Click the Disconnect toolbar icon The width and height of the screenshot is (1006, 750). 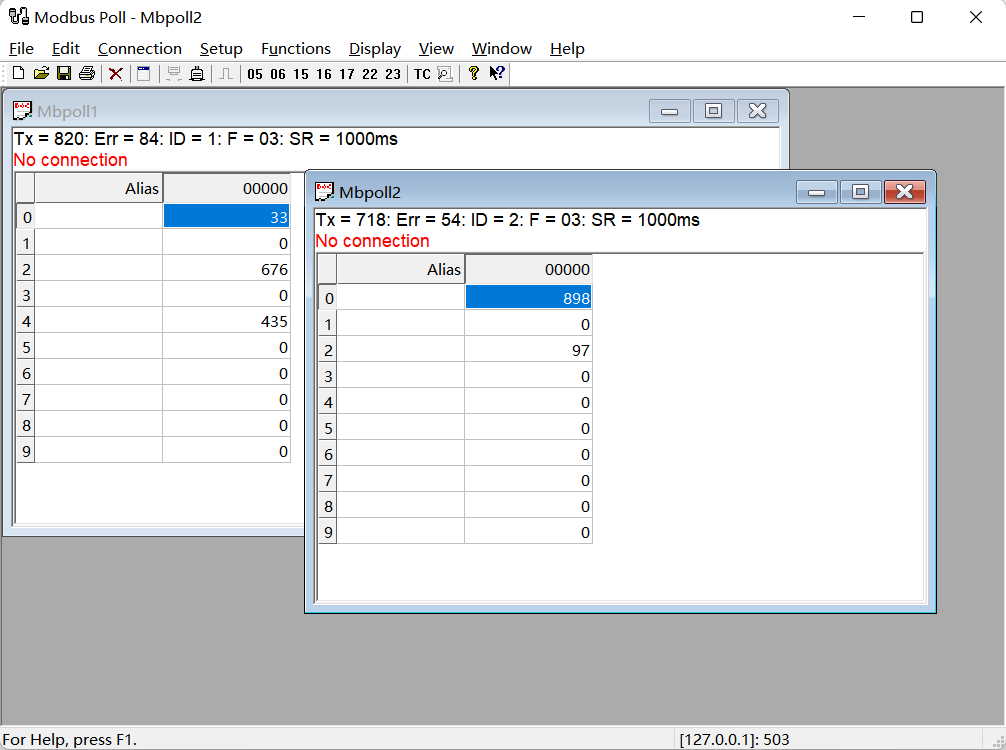coord(197,74)
